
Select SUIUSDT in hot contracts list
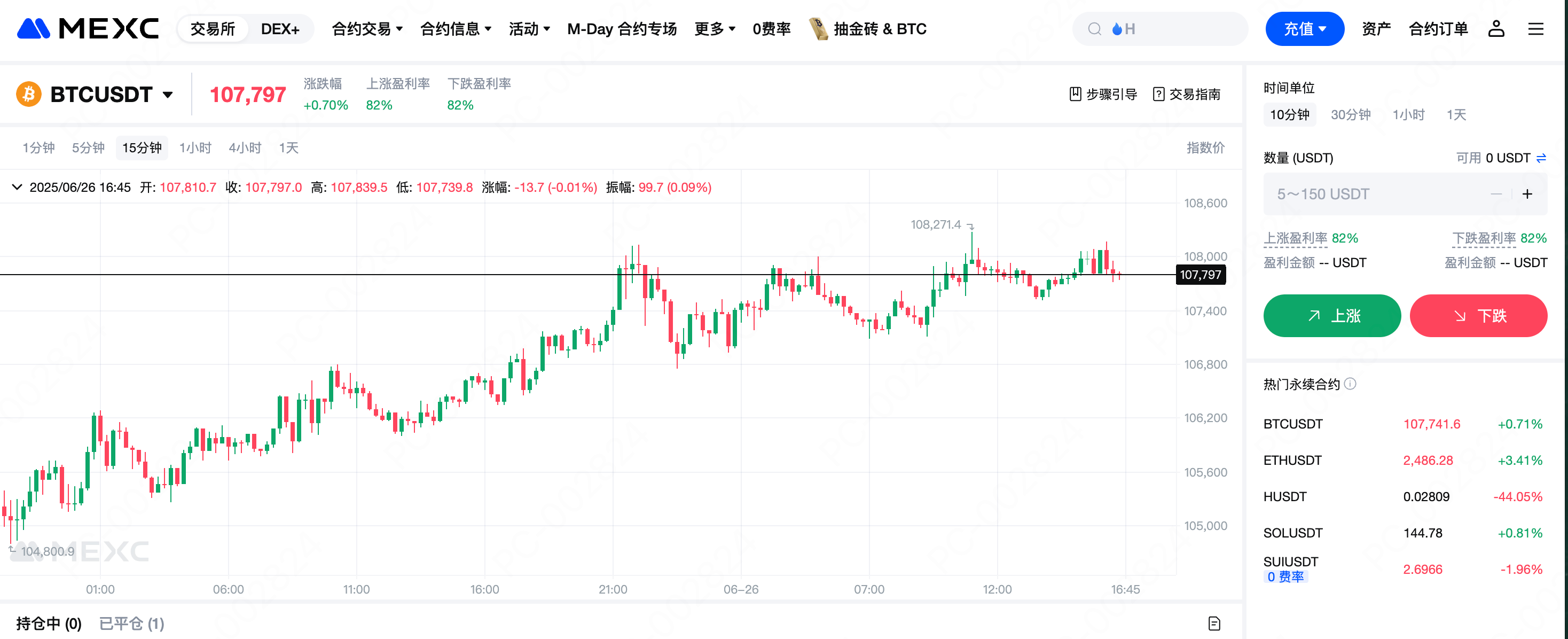pyautogui.click(x=1405, y=569)
